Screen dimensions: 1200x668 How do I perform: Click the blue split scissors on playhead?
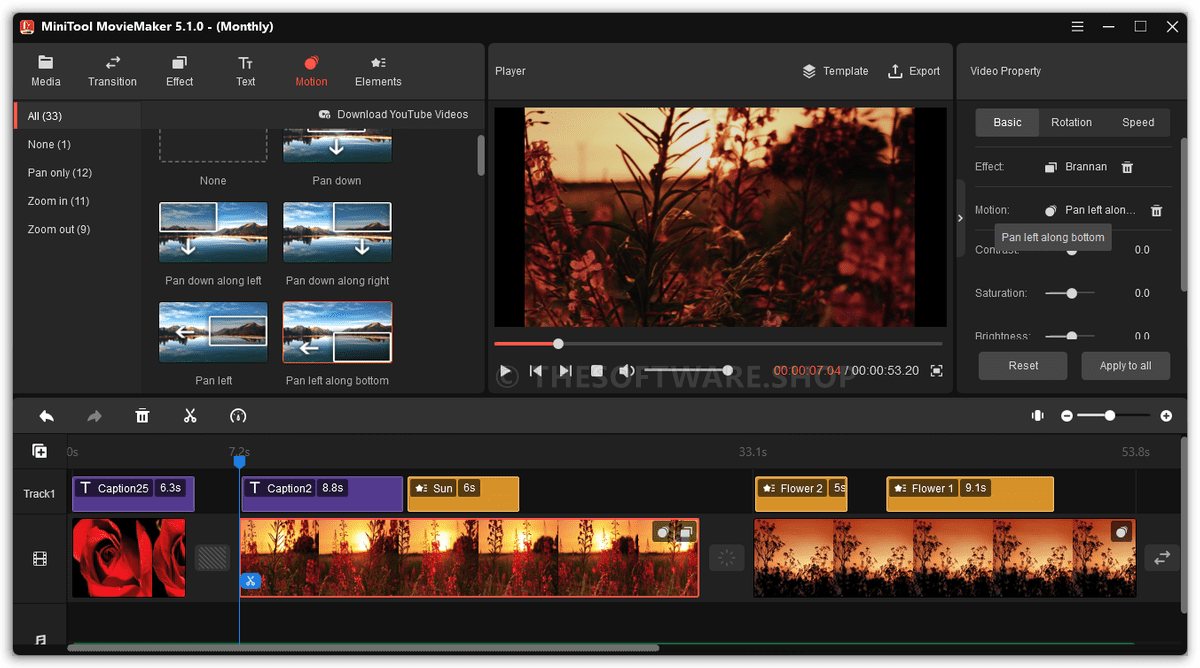tap(250, 581)
